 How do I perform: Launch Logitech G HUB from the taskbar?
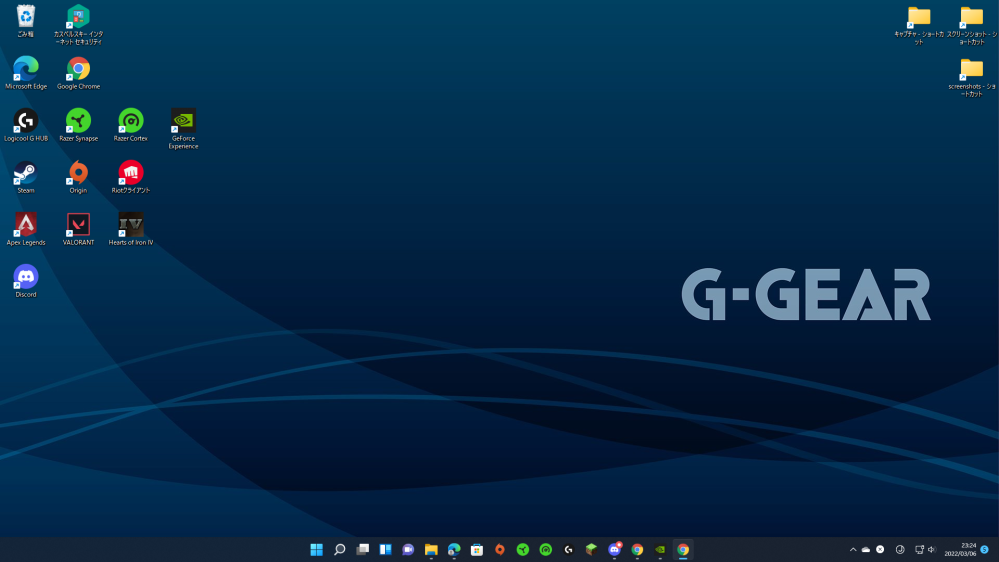click(x=568, y=549)
